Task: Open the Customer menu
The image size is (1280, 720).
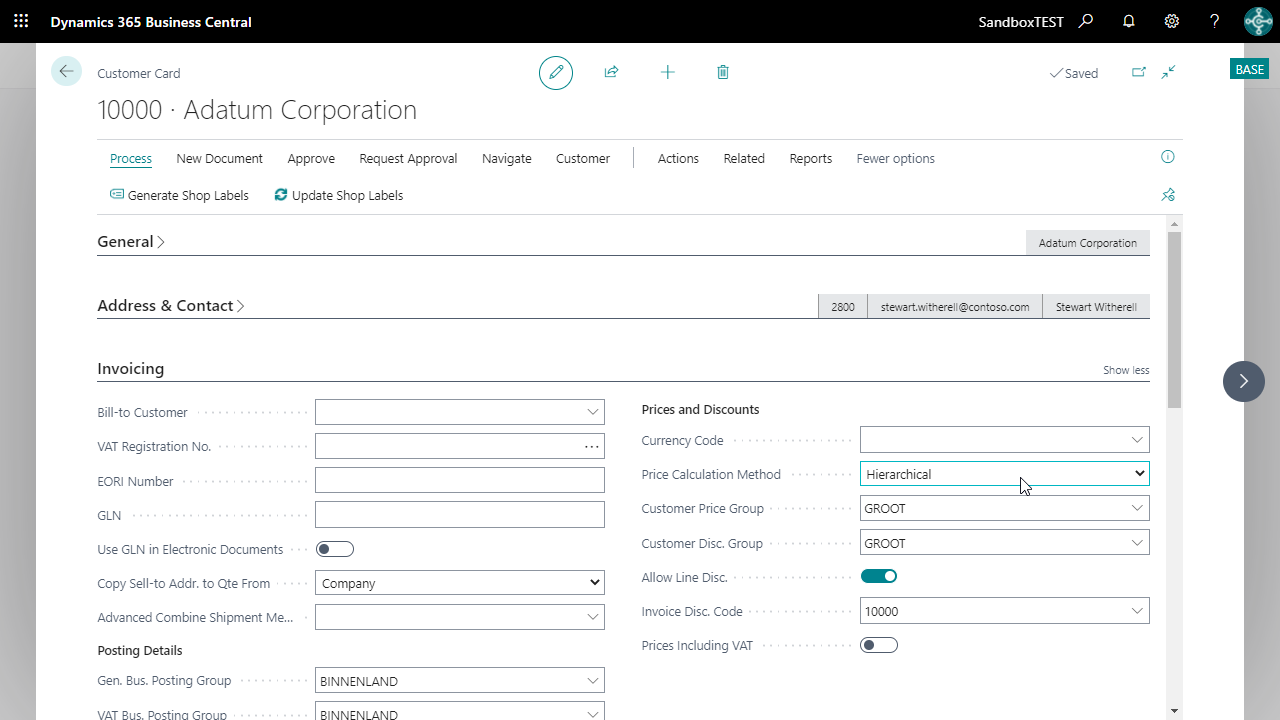Action: (583, 158)
